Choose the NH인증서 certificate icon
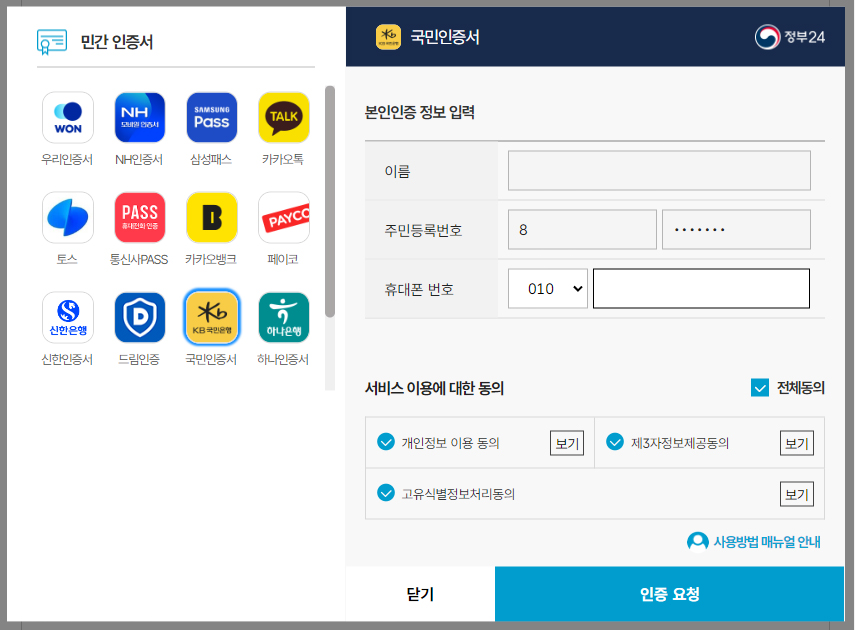The image size is (855, 630). click(140, 117)
